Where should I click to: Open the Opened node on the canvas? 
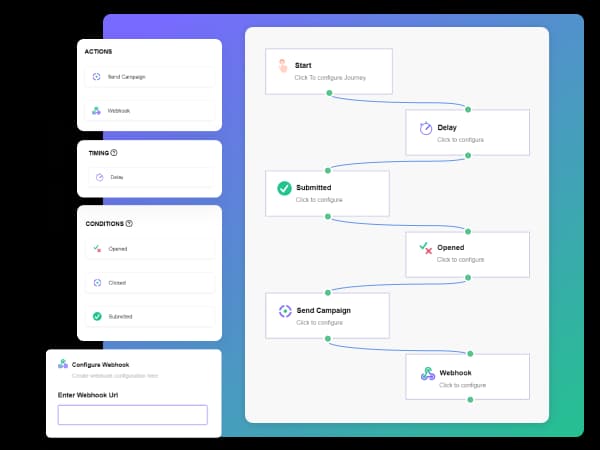467,253
